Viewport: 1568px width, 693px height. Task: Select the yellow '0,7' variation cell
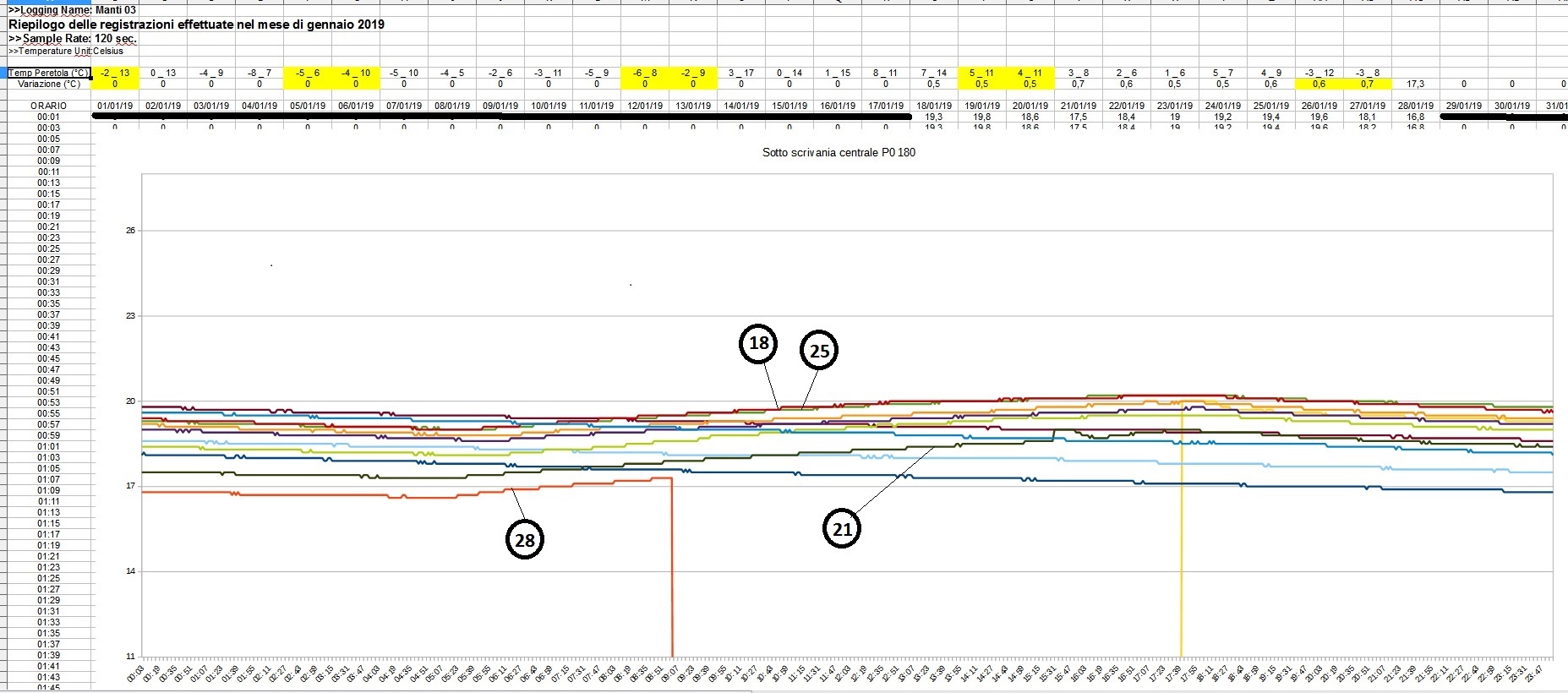coord(1368,84)
